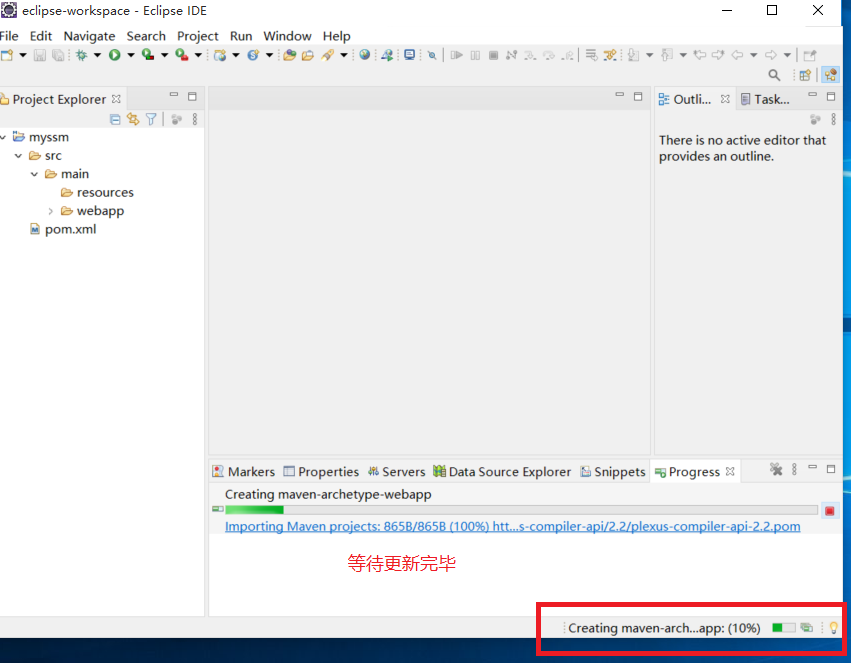851x663 pixels.
Task: Open the Importing Maven projects progress link
Action: [x=512, y=526]
